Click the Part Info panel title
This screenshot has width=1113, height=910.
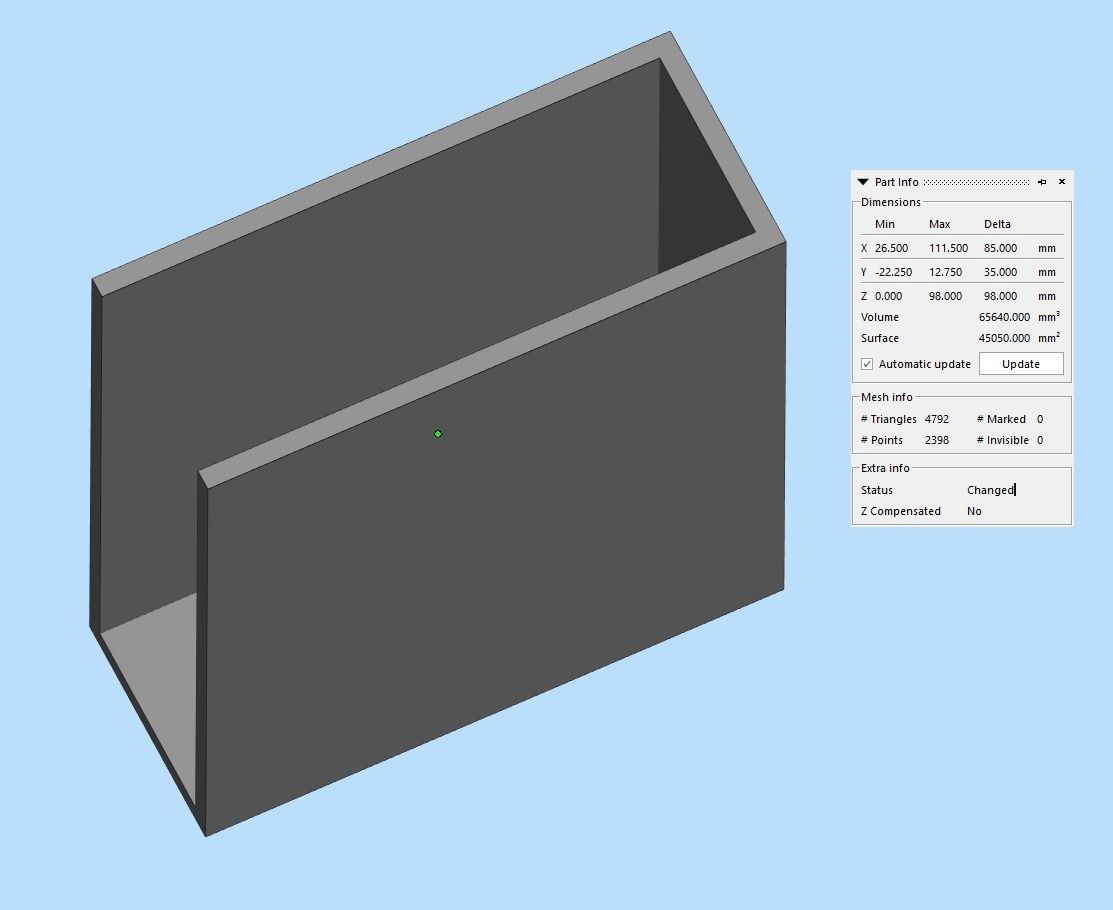897,182
